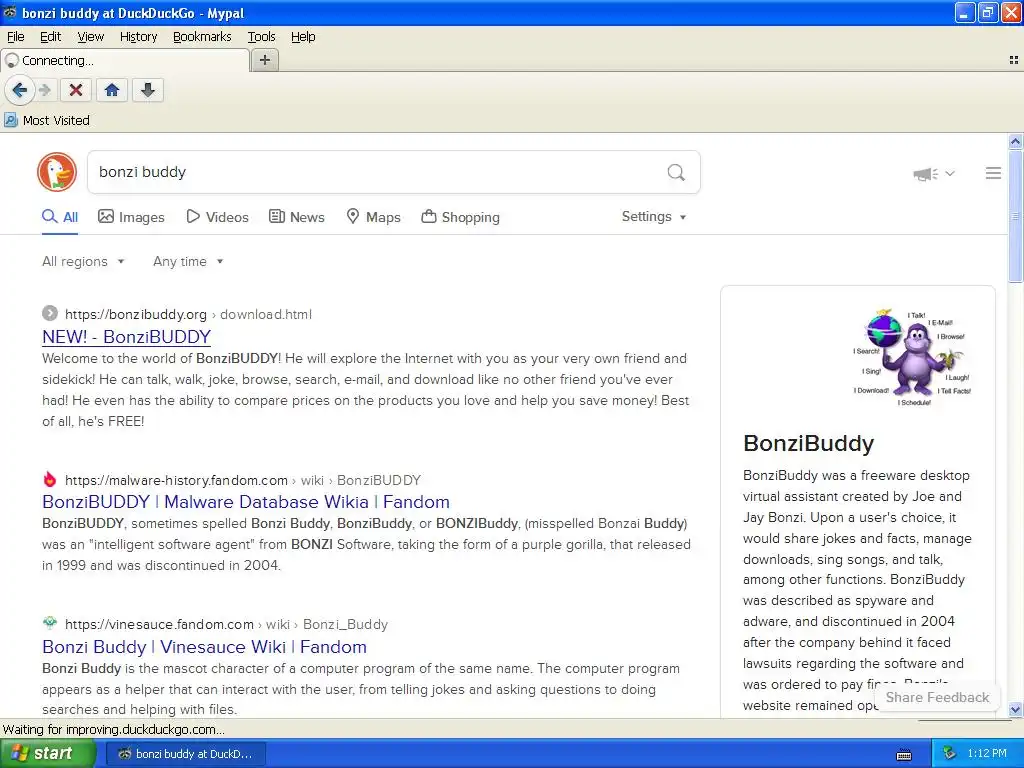Image resolution: width=1024 pixels, height=768 pixels.
Task: Click malware-history fandom flame favicon
Action: coord(50,479)
